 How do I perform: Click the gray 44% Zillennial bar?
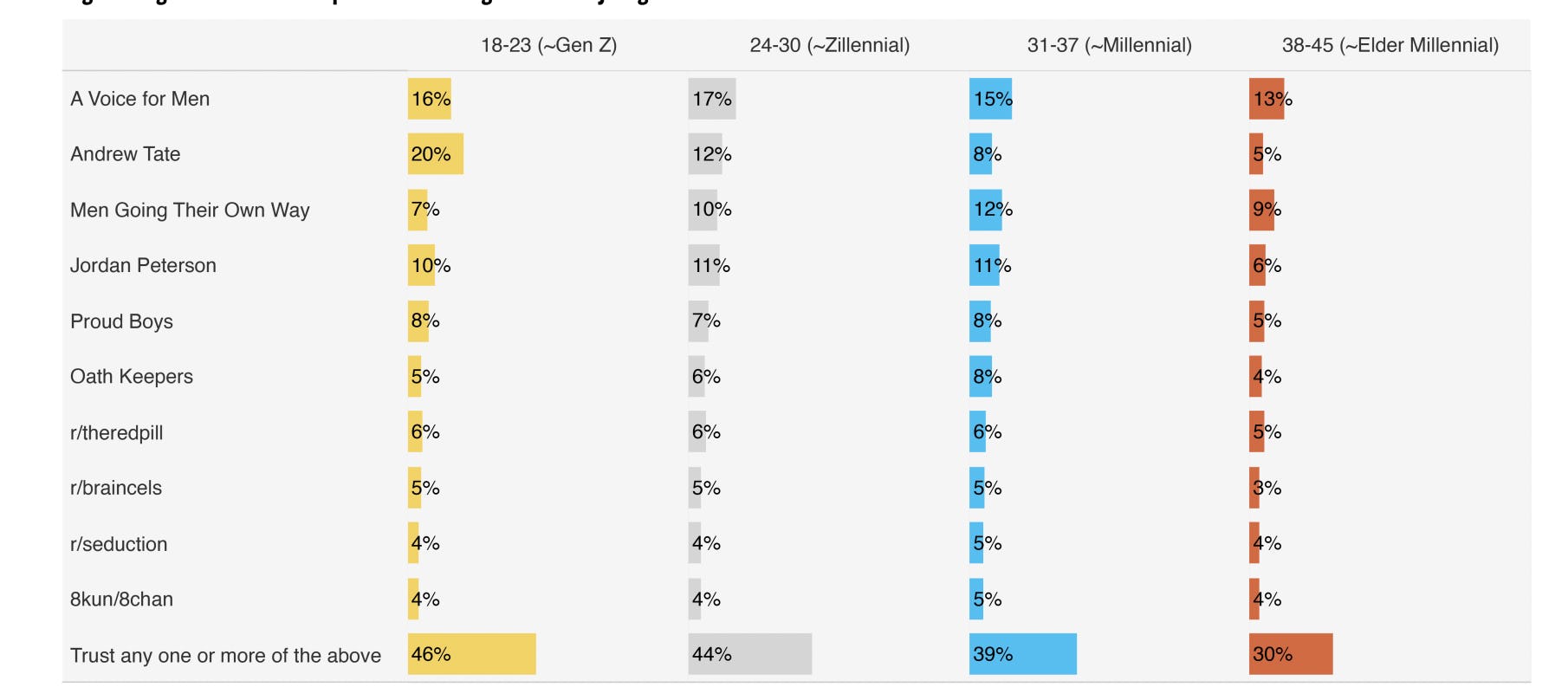point(750,654)
